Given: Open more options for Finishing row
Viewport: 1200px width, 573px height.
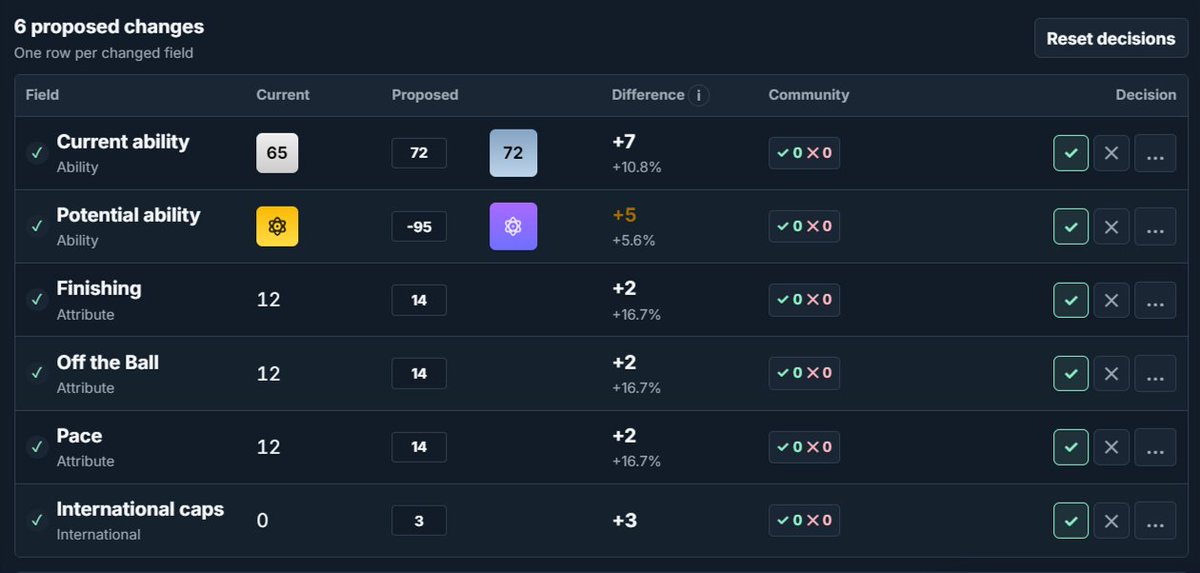Looking at the screenshot, I should [x=1155, y=300].
